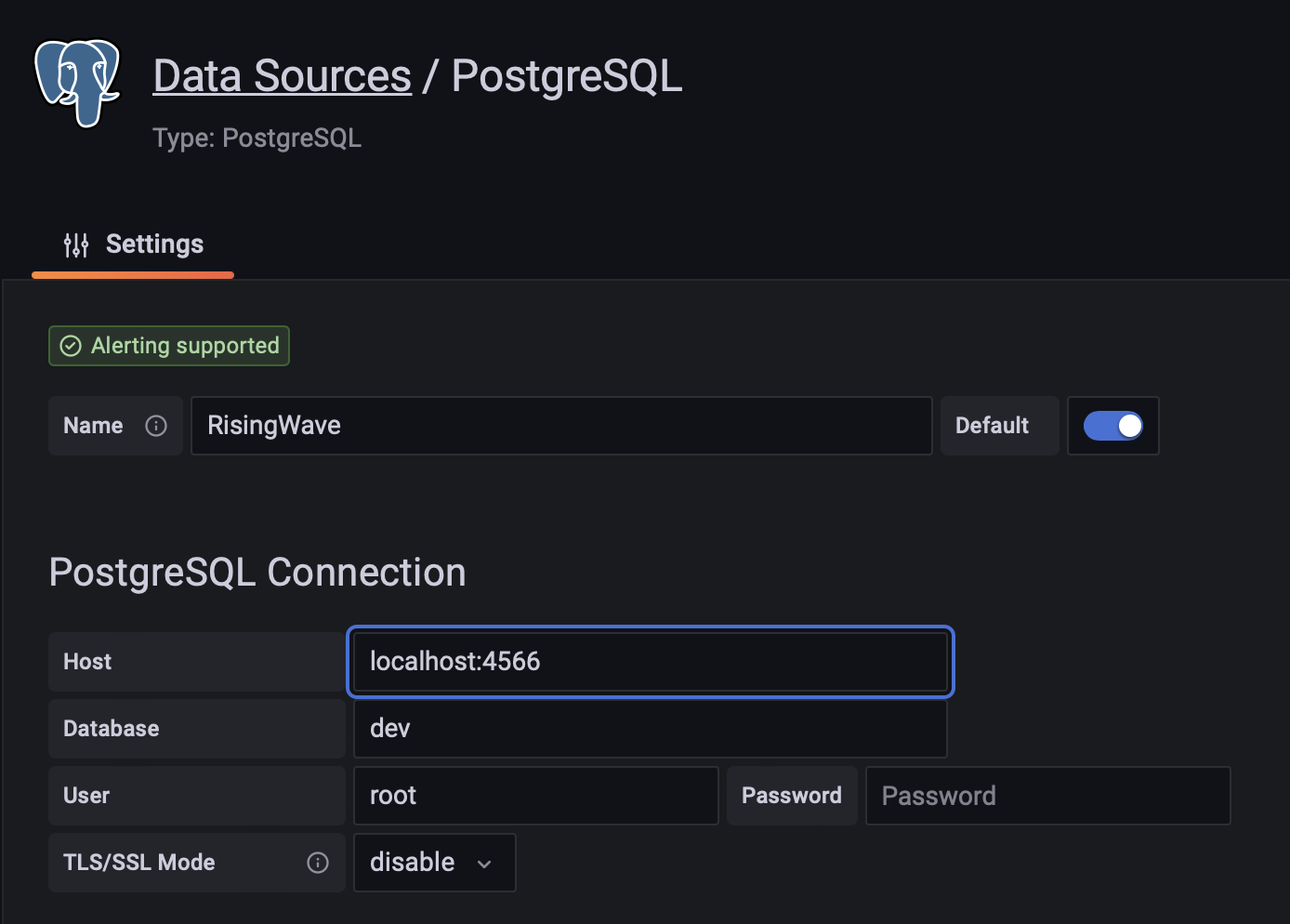The height and width of the screenshot is (924, 1290).
Task: Click the Database field showing dev
Action: coord(650,729)
